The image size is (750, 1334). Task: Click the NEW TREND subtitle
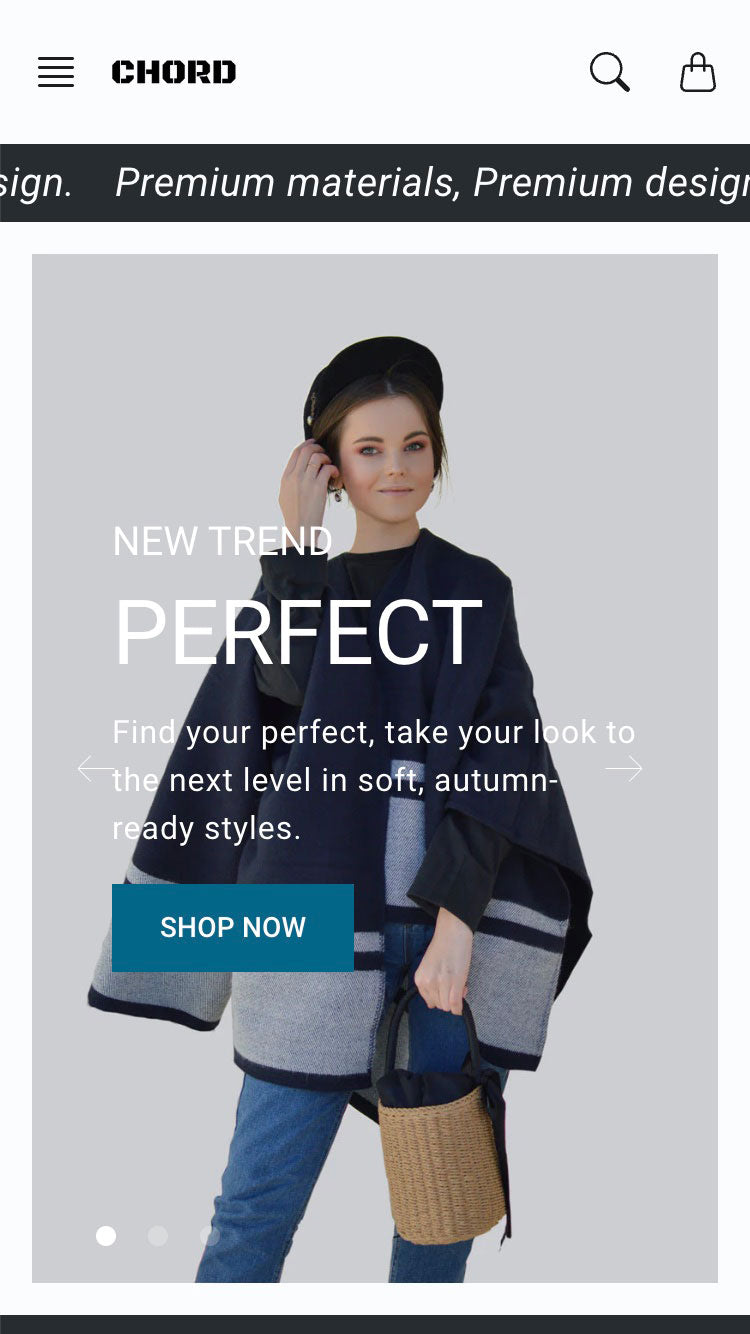coord(222,541)
